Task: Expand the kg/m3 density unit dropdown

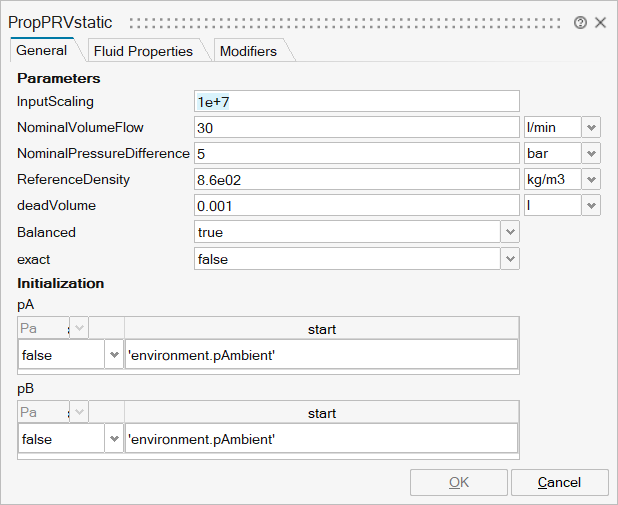Action: point(590,179)
